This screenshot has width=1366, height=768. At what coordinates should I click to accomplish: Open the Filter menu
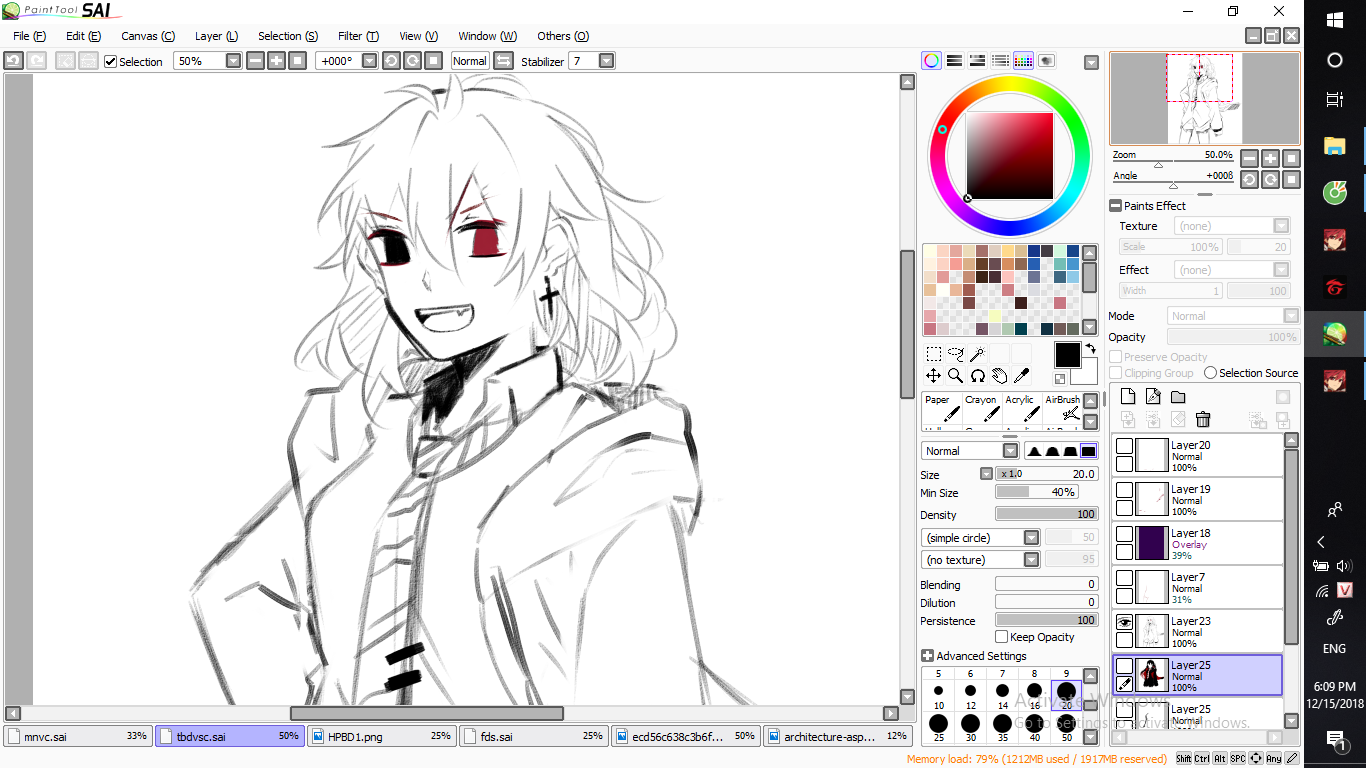[x=358, y=36]
